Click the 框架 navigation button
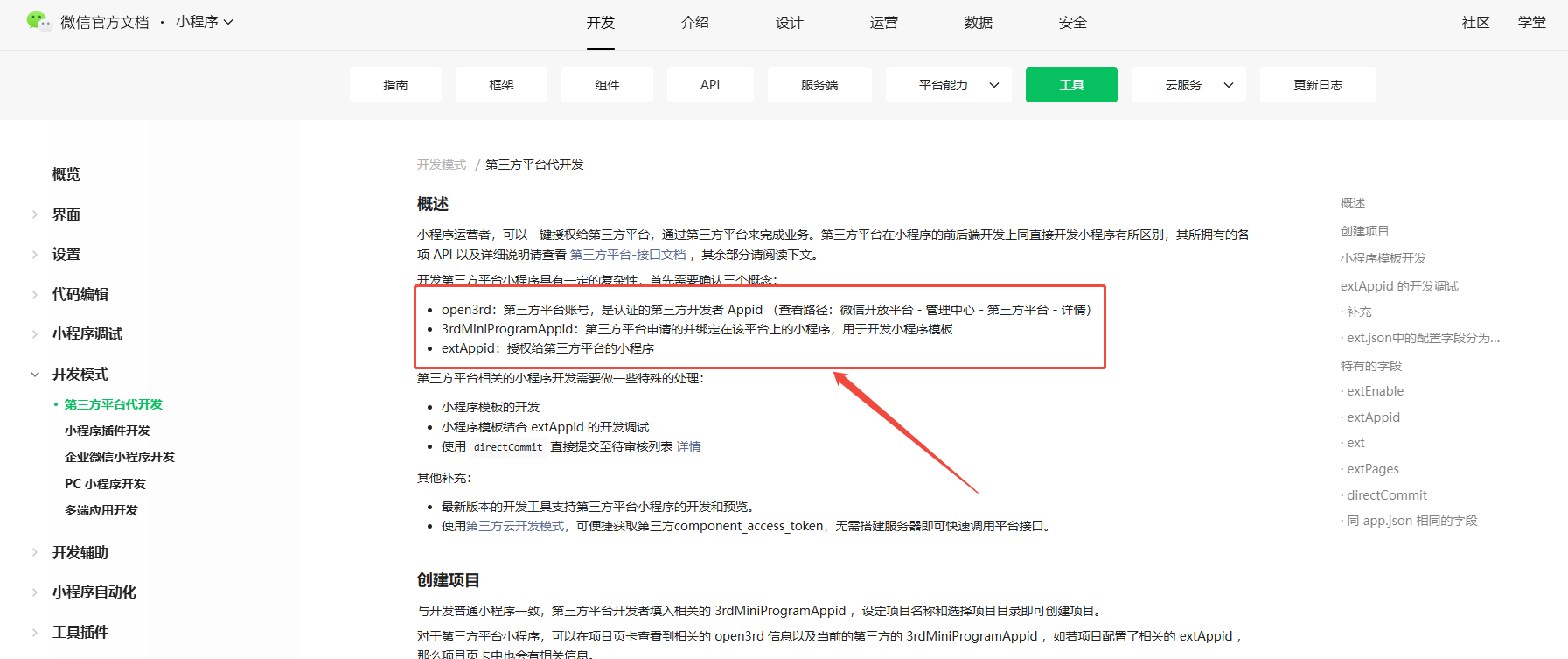The width and height of the screenshot is (1568, 659). tap(501, 85)
